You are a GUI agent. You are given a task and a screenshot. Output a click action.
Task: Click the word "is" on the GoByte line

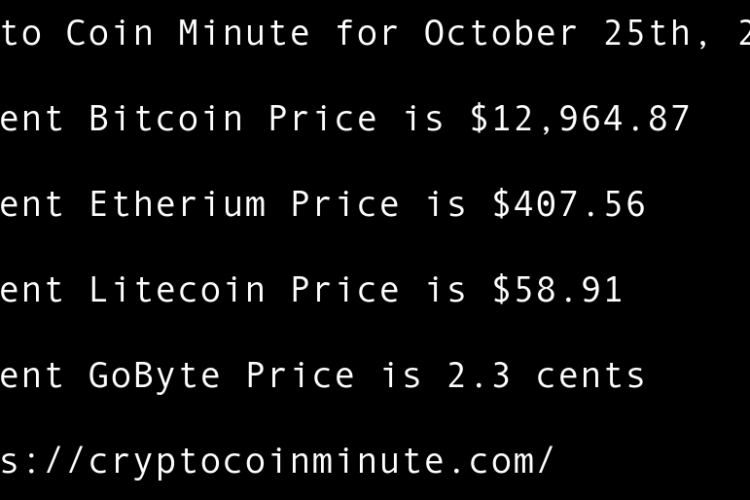[x=401, y=376]
